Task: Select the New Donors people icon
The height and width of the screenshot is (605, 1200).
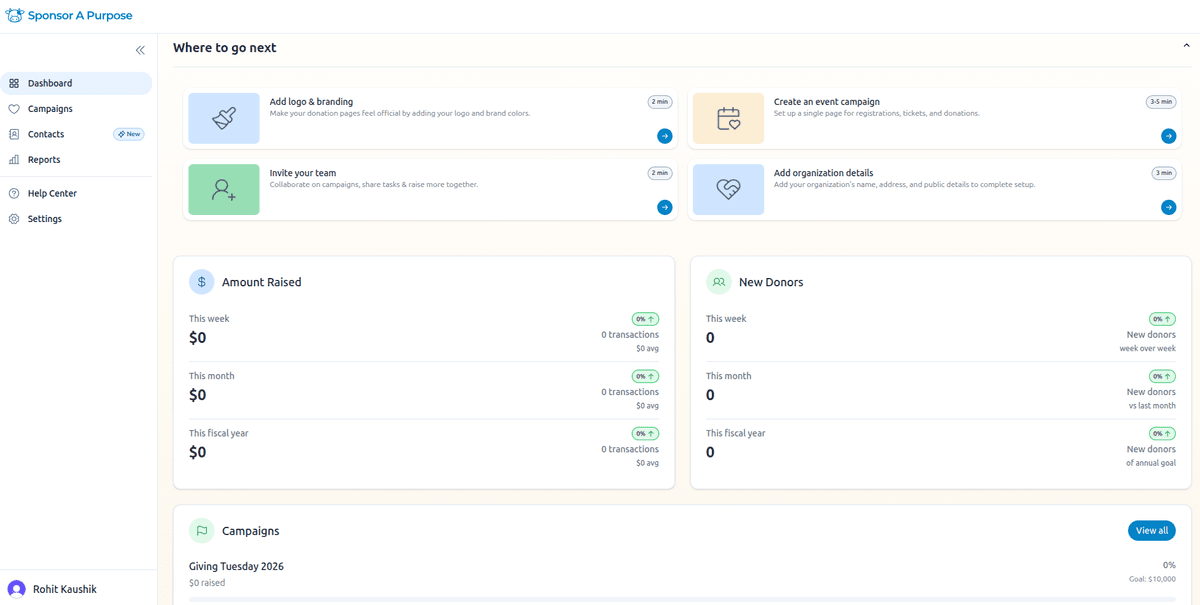Action: coord(718,281)
